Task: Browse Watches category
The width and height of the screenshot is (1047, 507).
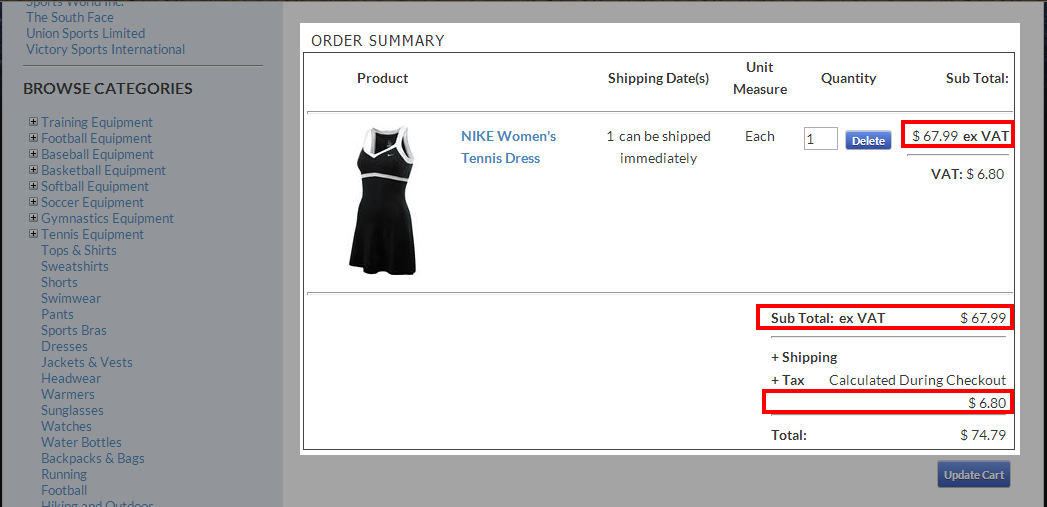Action: [66, 427]
